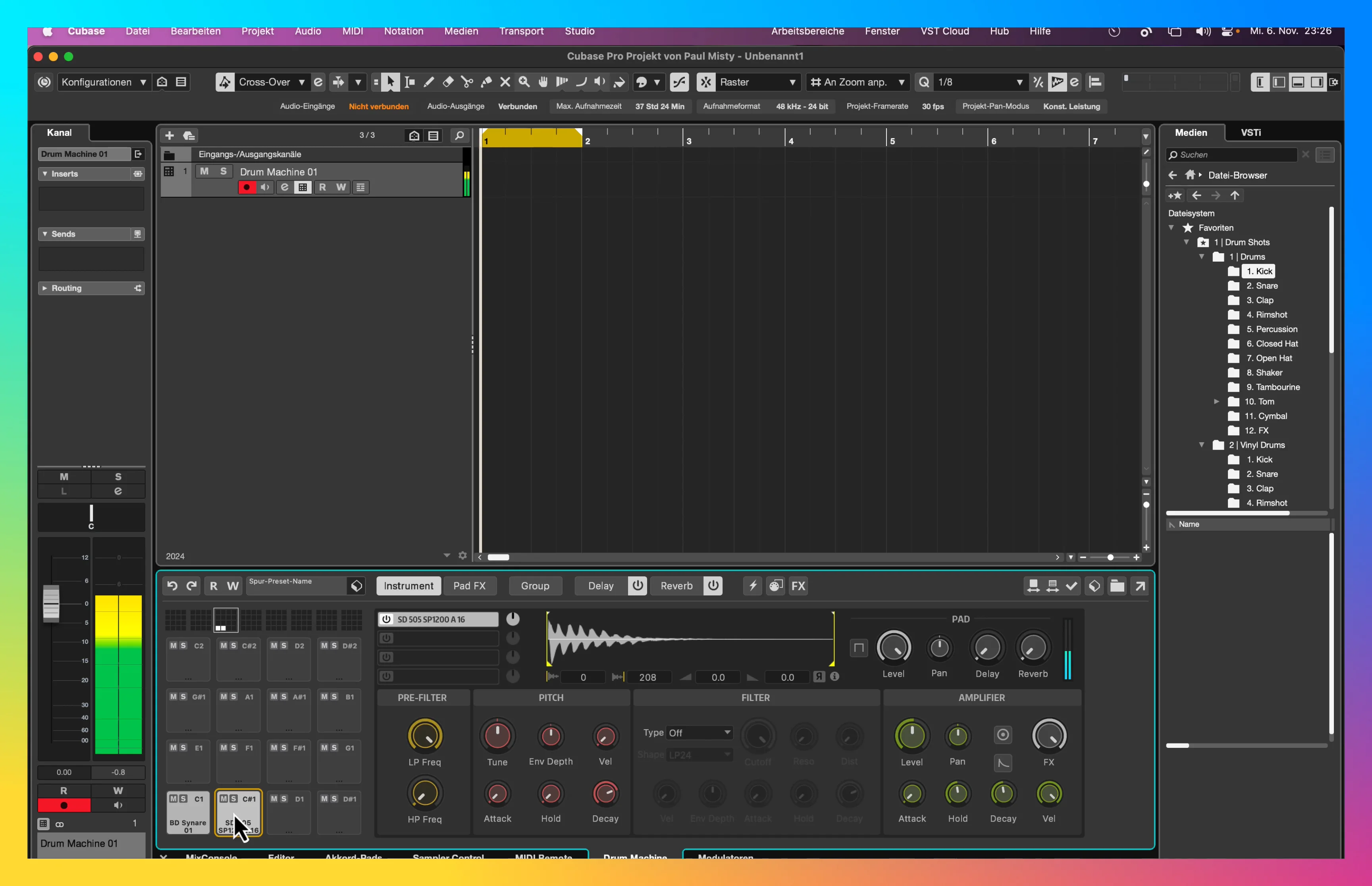Toggle the Delay power button
The height and width of the screenshot is (886, 1372).
pos(638,586)
